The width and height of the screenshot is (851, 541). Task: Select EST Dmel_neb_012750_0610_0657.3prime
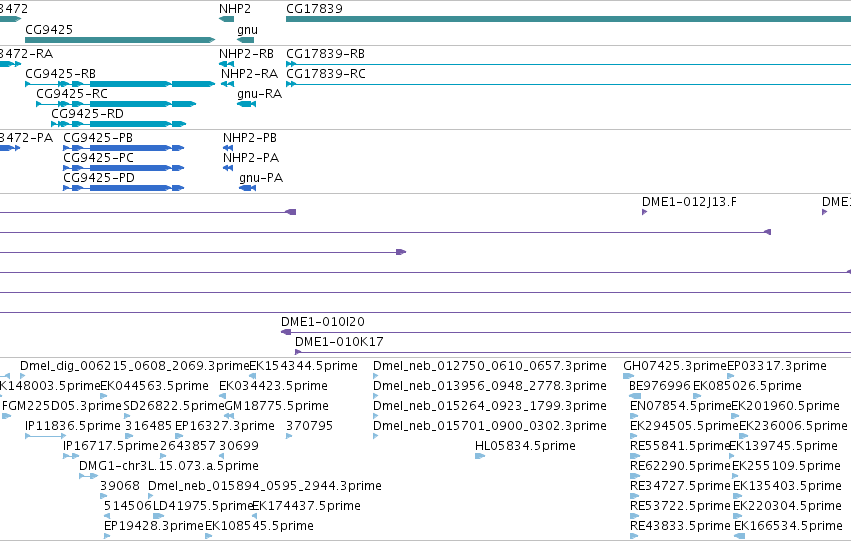490,366
